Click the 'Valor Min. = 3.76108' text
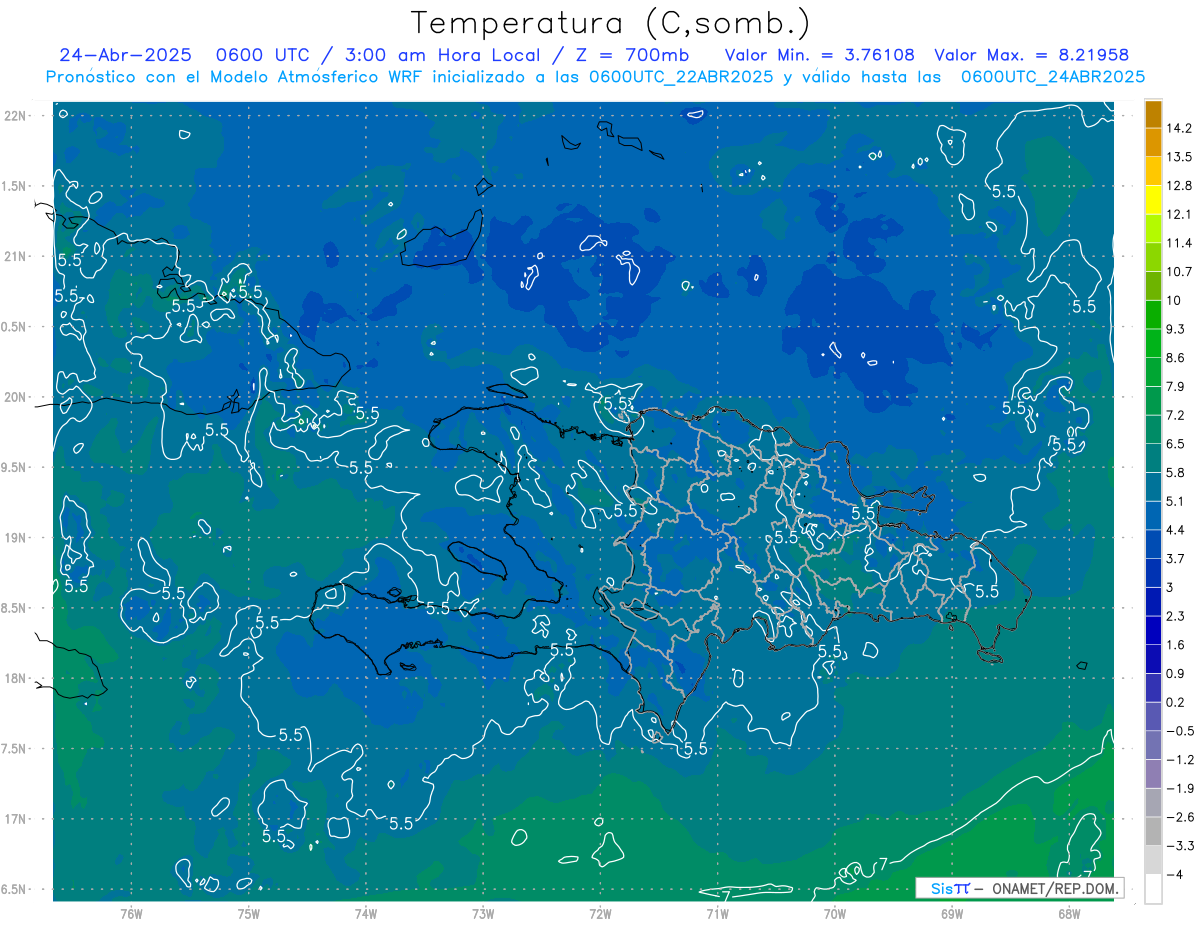Image resolution: width=1200 pixels, height=927 pixels. tap(819, 55)
